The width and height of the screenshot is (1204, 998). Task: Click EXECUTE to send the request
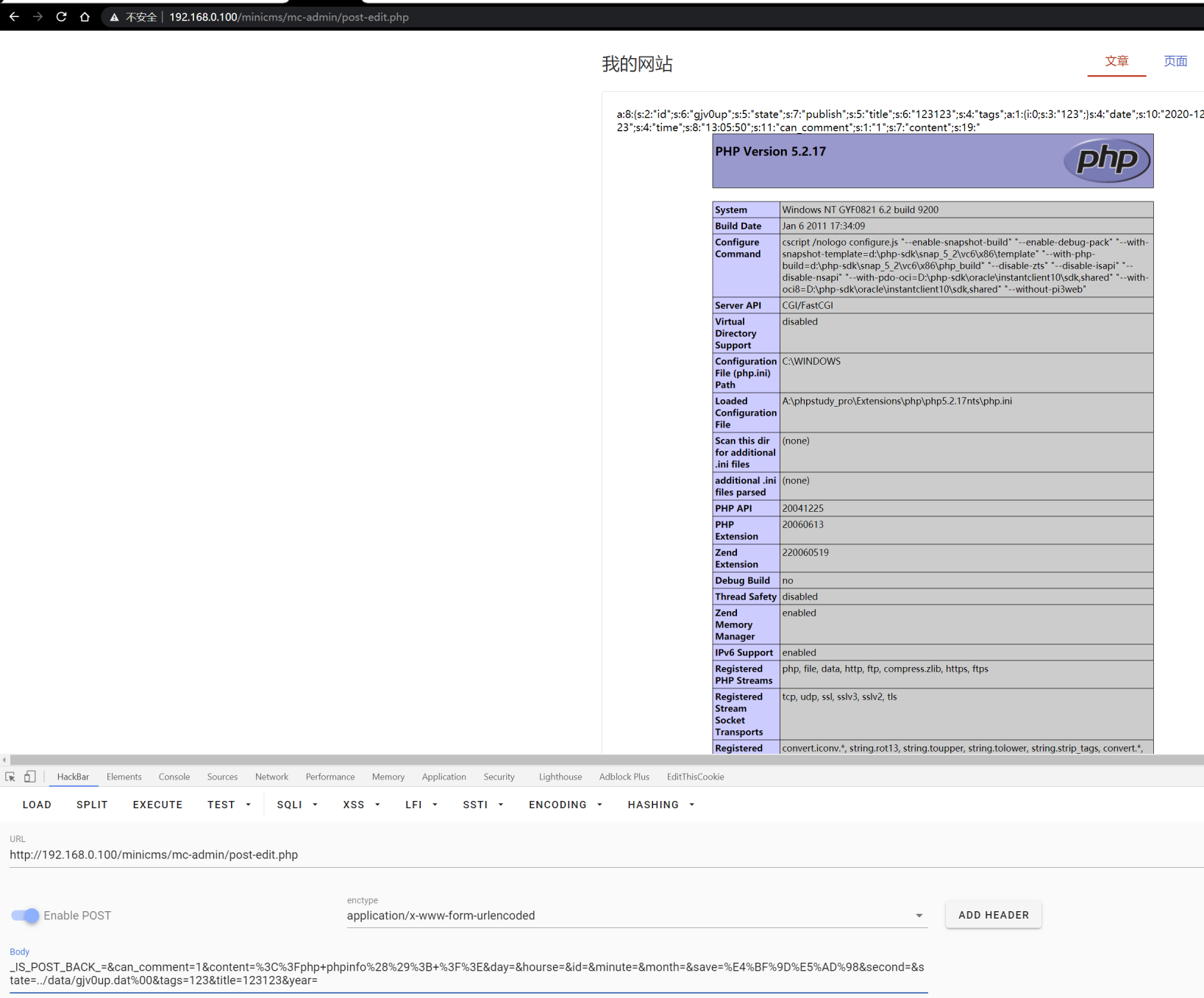(157, 805)
